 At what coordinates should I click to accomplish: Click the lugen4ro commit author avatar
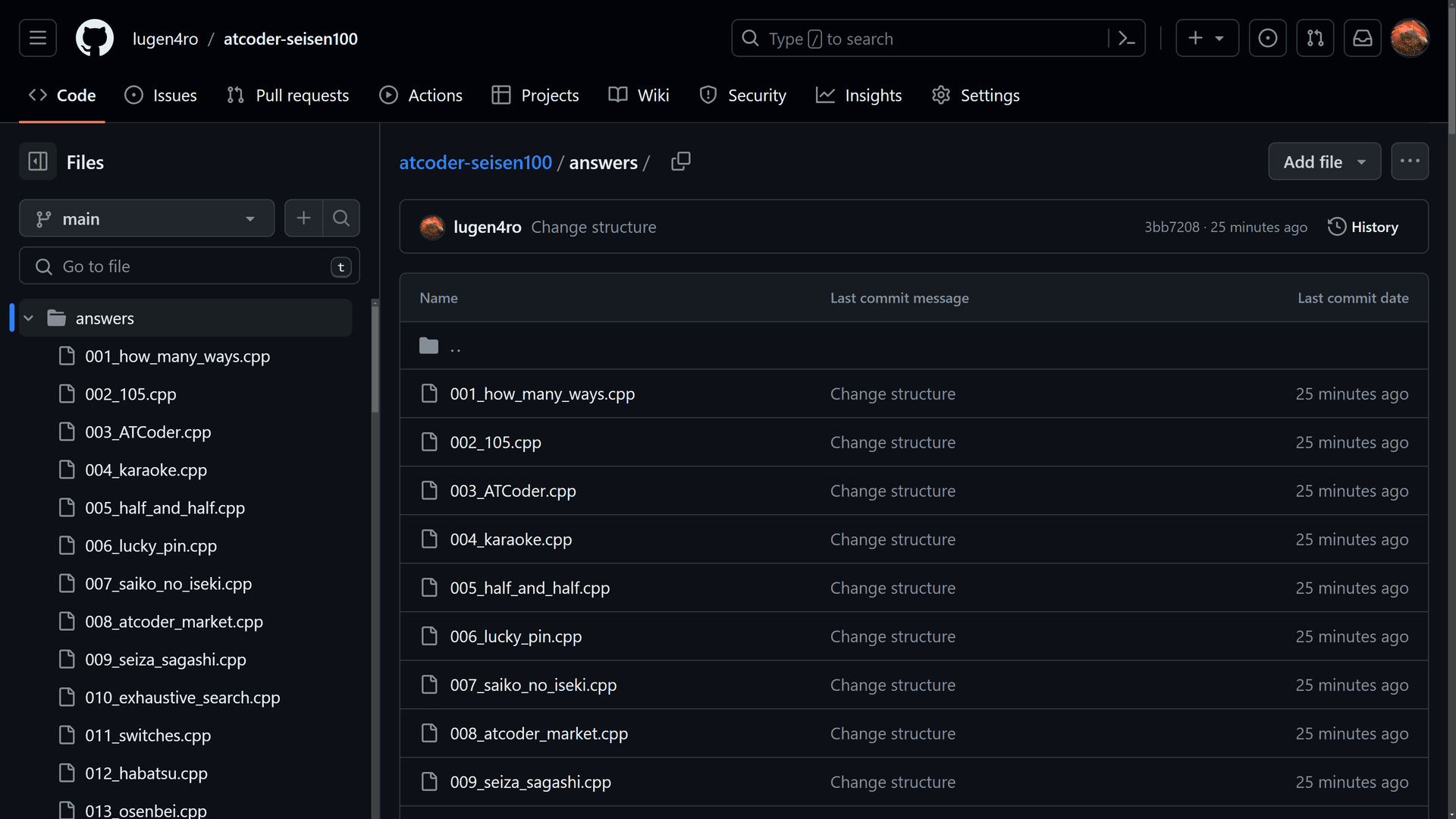pos(432,227)
